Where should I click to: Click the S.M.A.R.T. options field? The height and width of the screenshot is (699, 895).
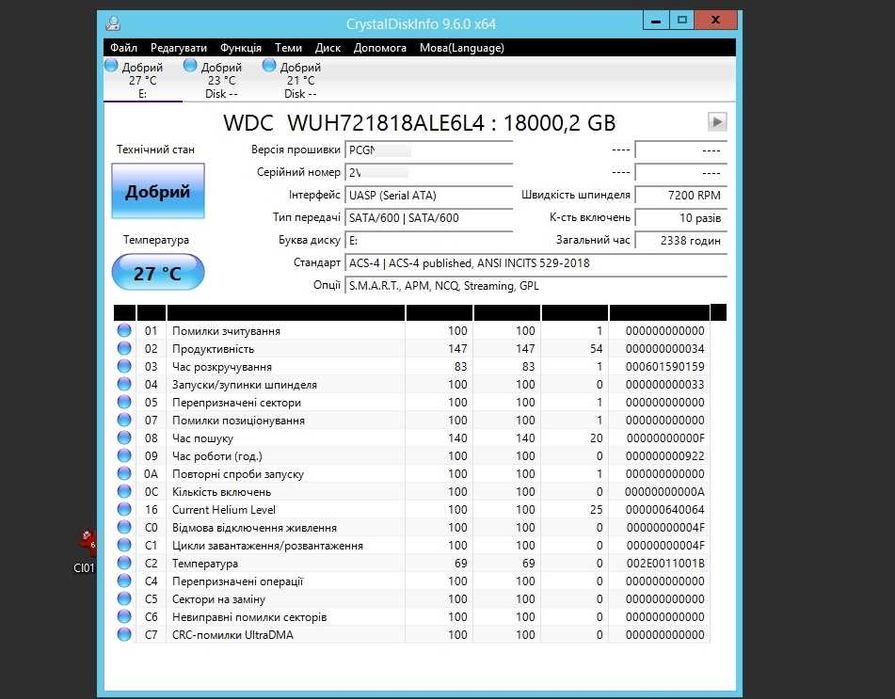coord(536,286)
